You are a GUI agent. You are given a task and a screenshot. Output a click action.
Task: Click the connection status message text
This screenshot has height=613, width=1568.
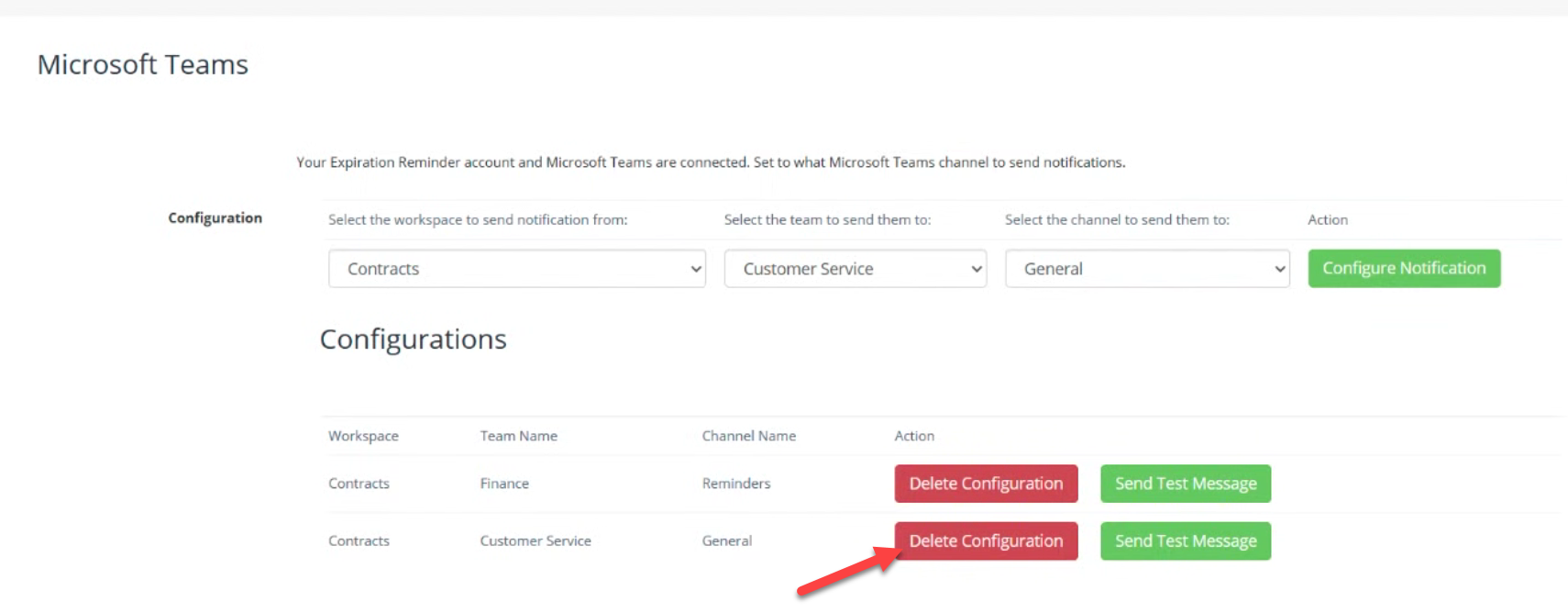tap(711, 162)
